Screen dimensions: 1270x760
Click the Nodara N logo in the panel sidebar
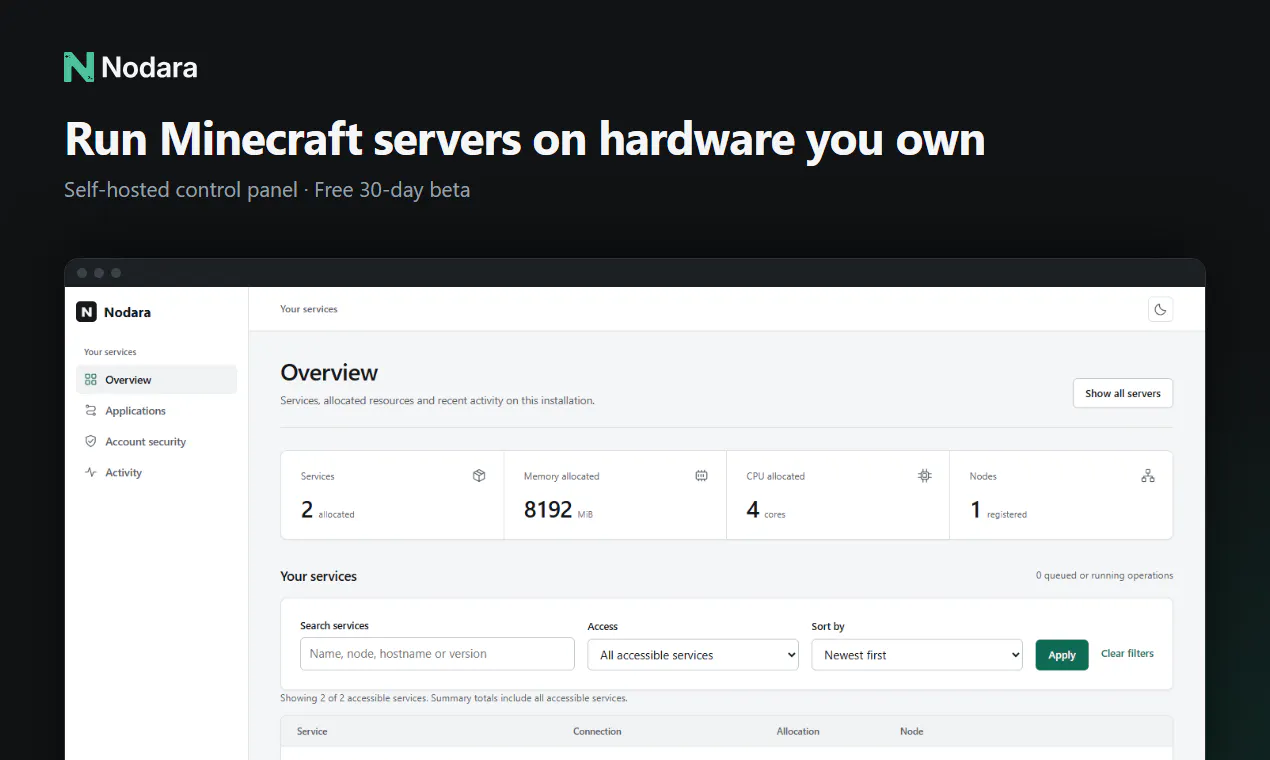point(86,312)
